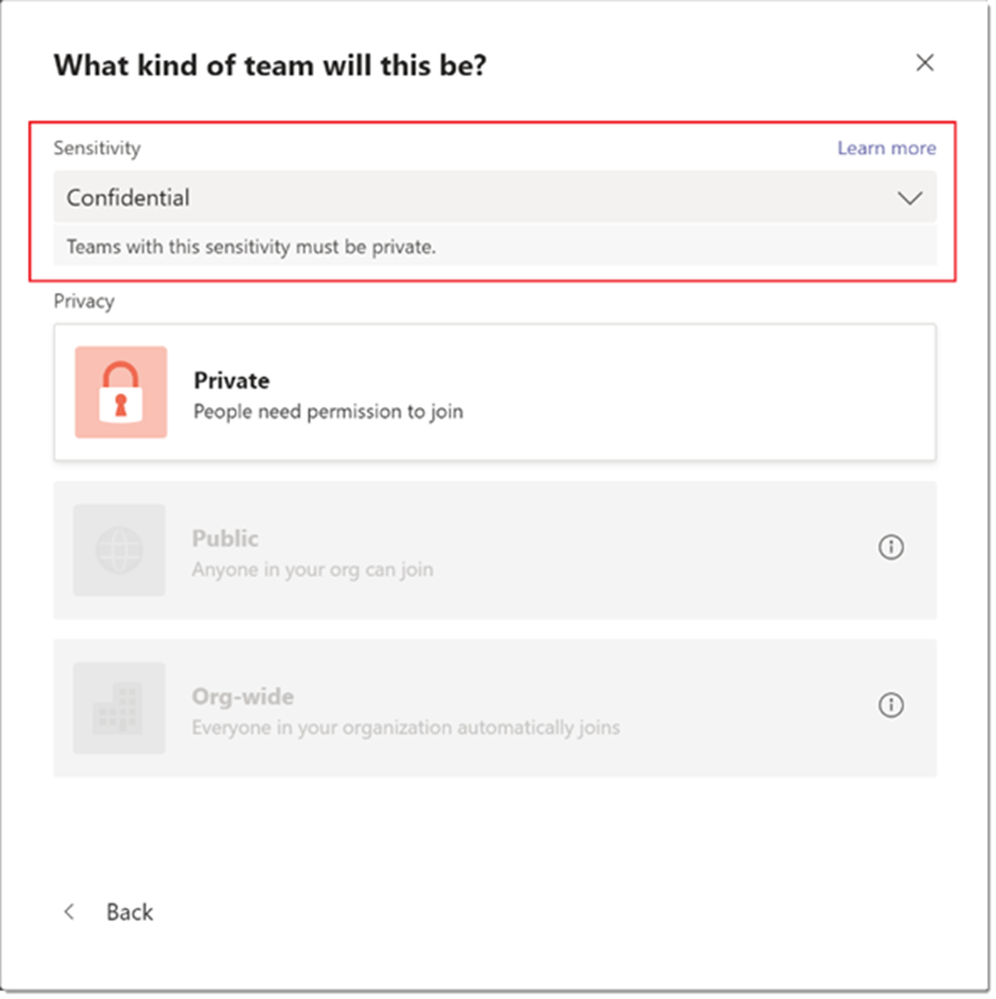
Task: Open the info icon beside Org-wide option
Action: point(893,707)
